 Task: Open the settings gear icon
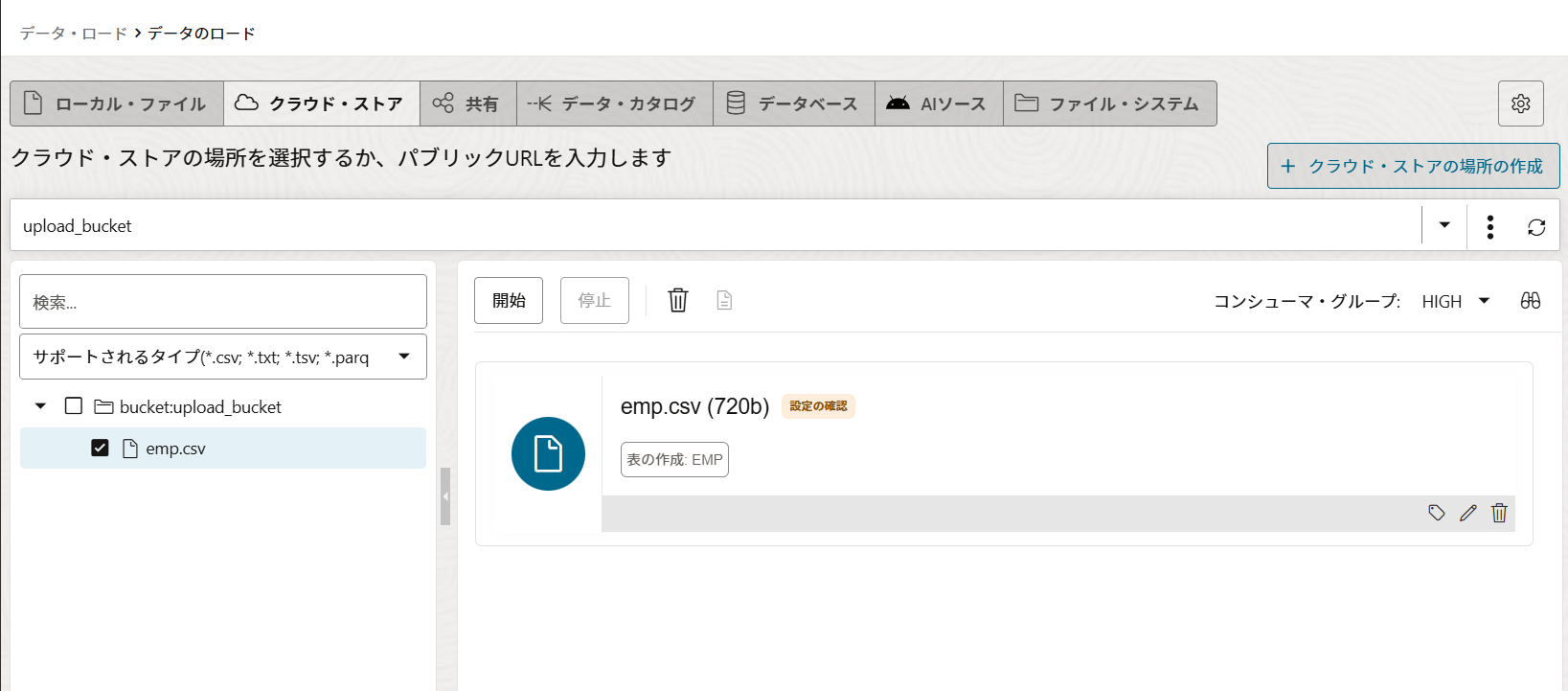click(1520, 104)
